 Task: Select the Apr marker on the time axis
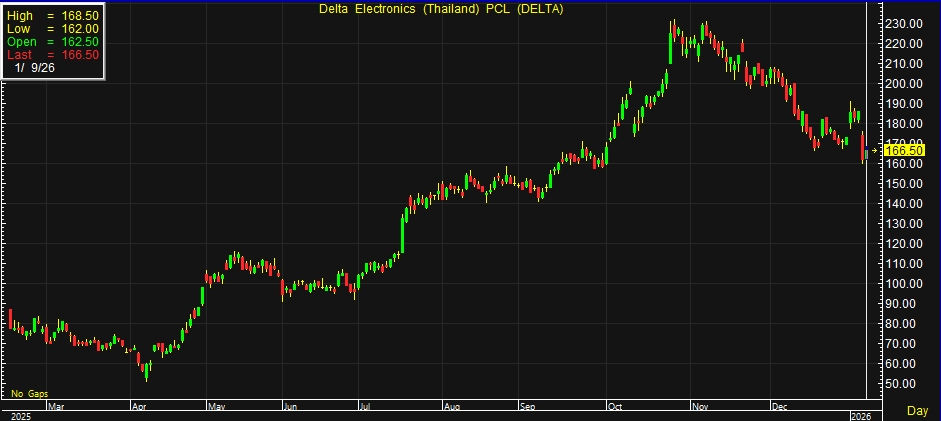coord(140,407)
